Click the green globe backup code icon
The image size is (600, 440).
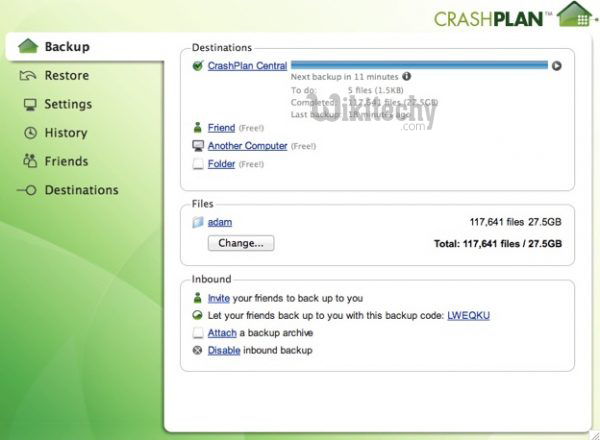coord(197,315)
